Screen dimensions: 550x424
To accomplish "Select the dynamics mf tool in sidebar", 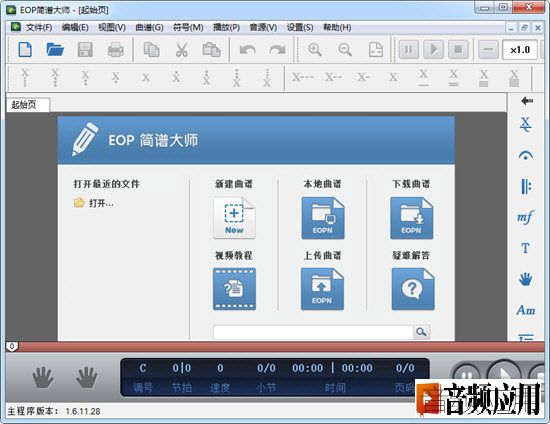I will 525,217.
